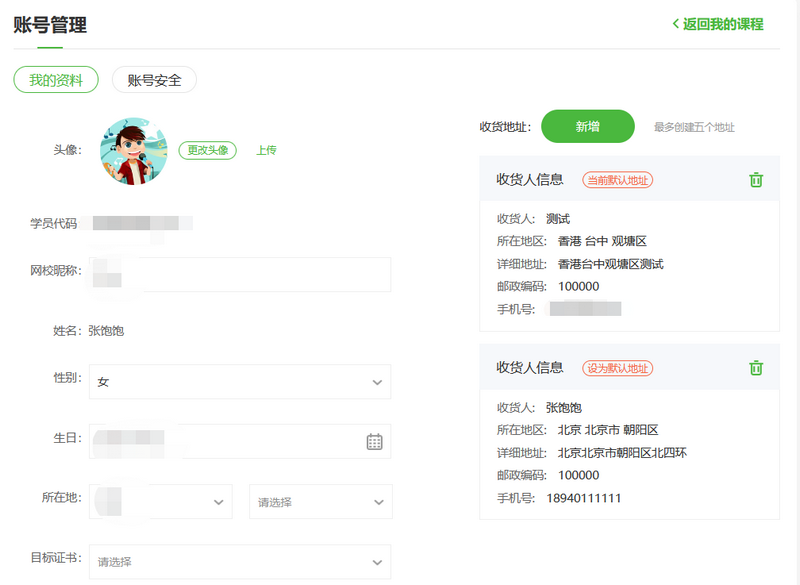Click the 更改头像 button
The height and width of the screenshot is (585, 800).
tap(208, 150)
